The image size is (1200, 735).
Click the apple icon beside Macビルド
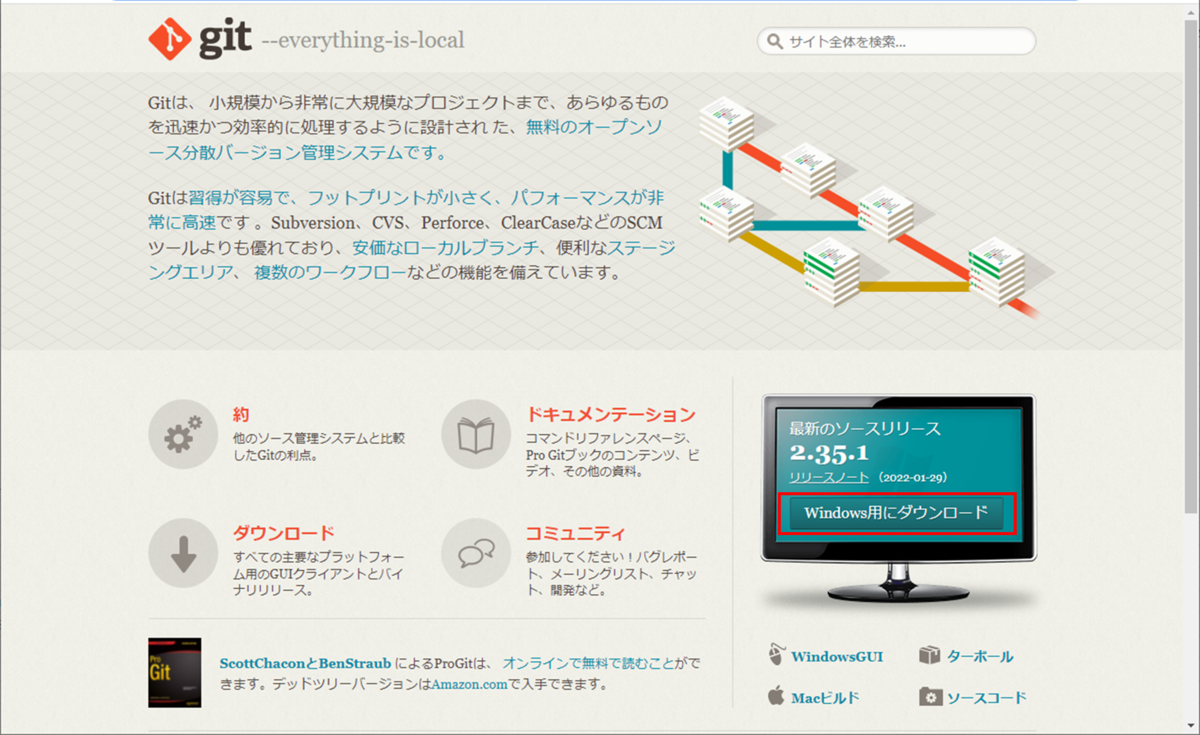pos(777,696)
